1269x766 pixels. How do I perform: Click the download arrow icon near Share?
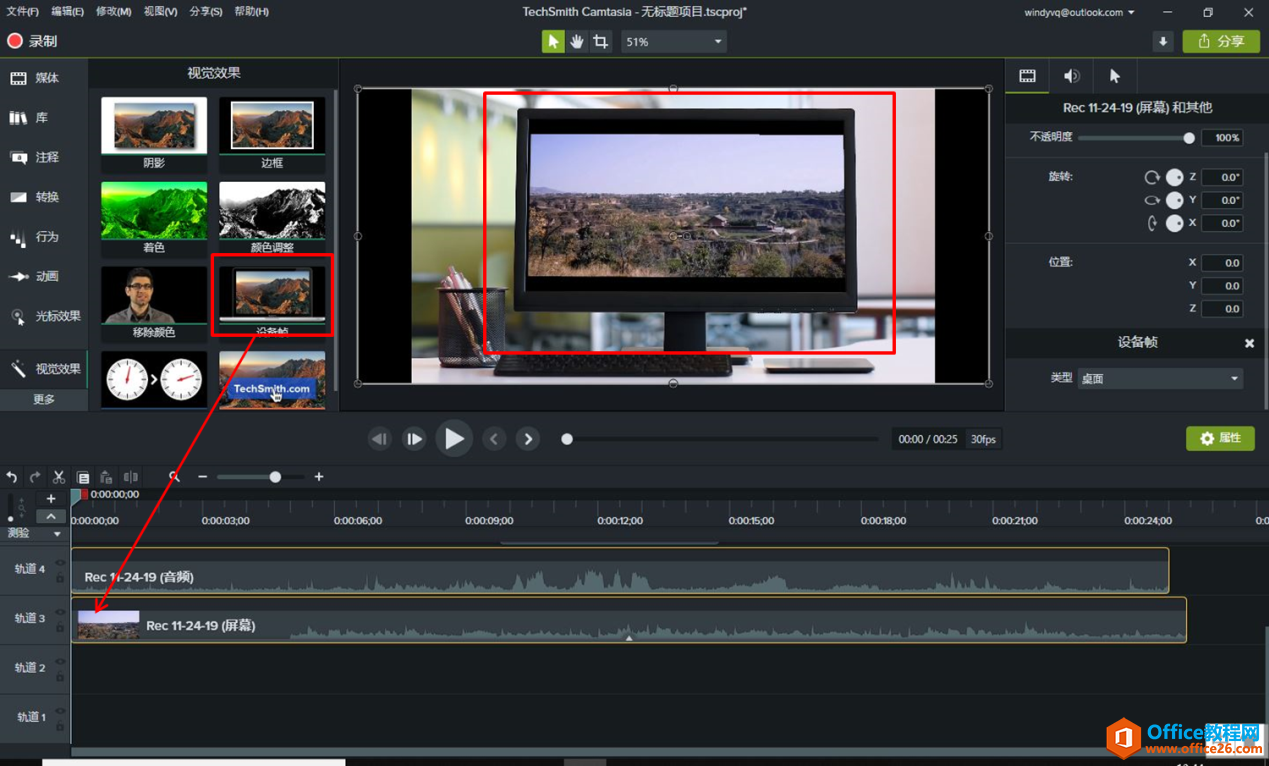(1162, 41)
